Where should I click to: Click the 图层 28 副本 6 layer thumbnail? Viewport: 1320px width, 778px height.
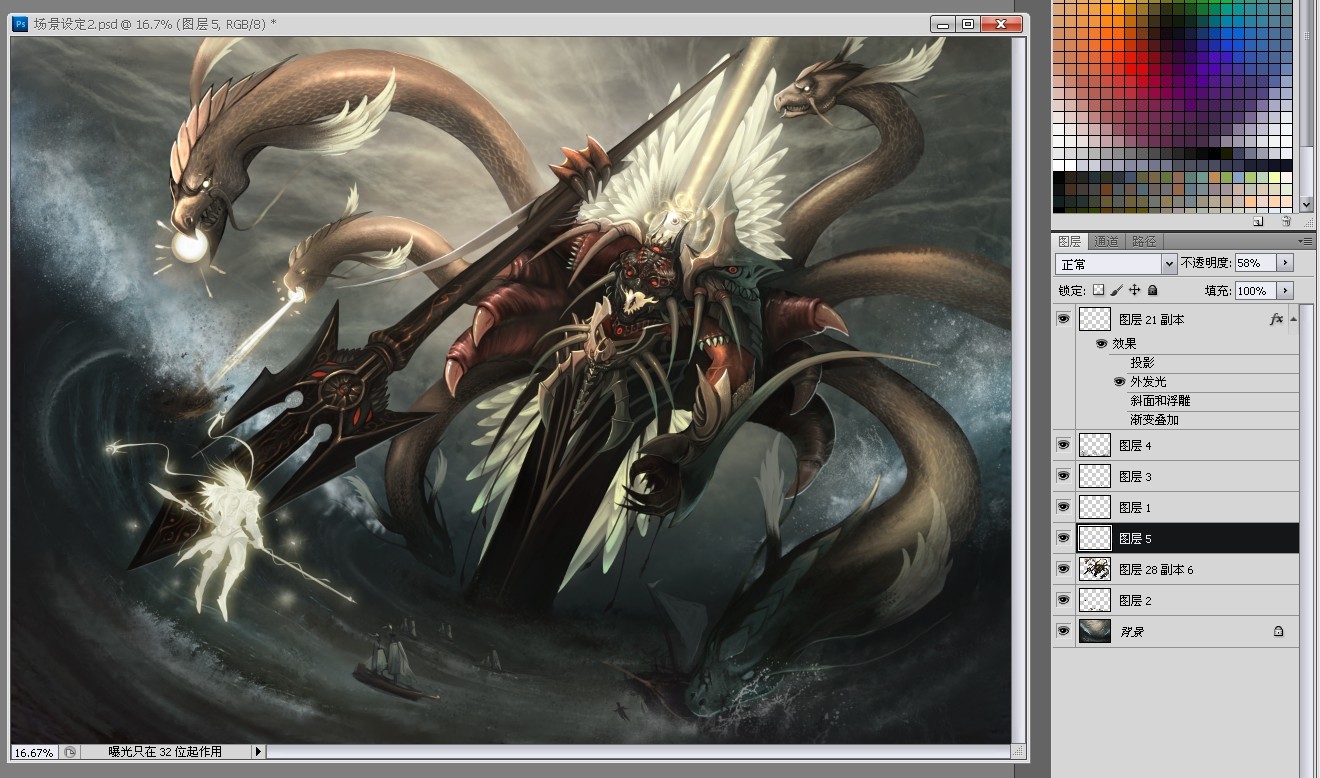pos(1096,569)
